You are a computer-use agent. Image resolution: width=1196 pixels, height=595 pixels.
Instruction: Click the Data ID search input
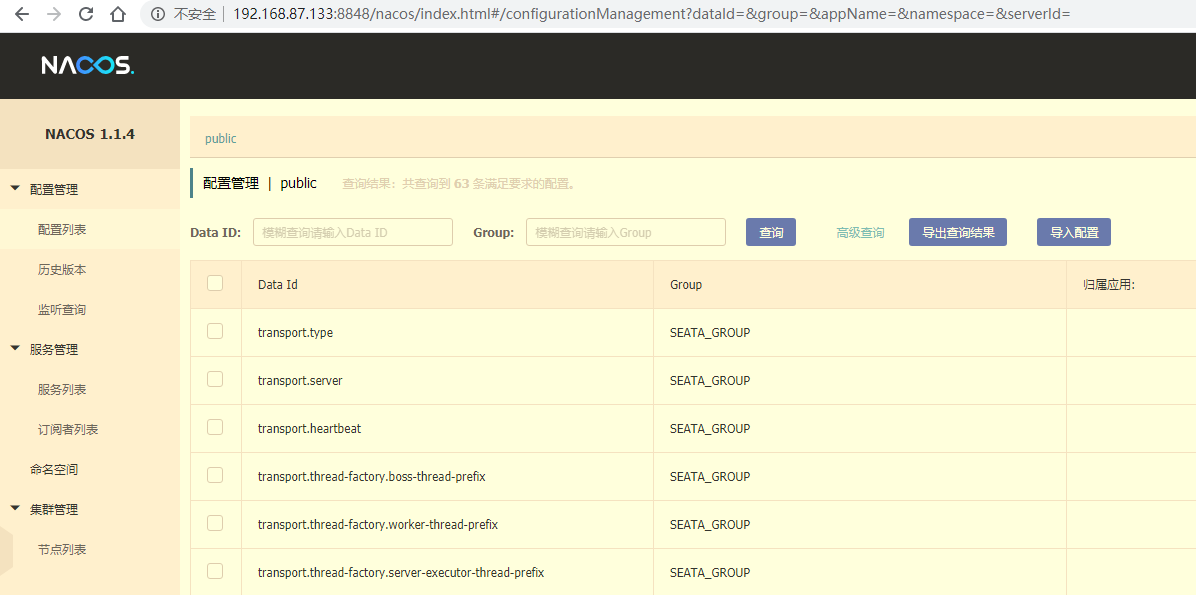tap(352, 231)
